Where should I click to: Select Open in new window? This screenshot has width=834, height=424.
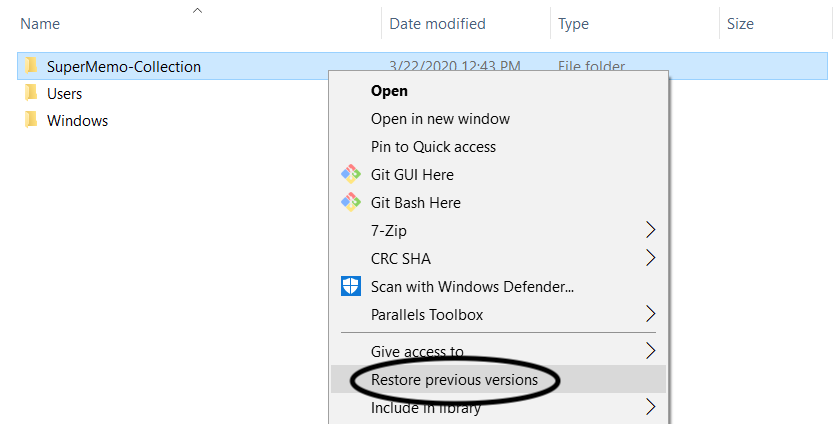point(440,119)
